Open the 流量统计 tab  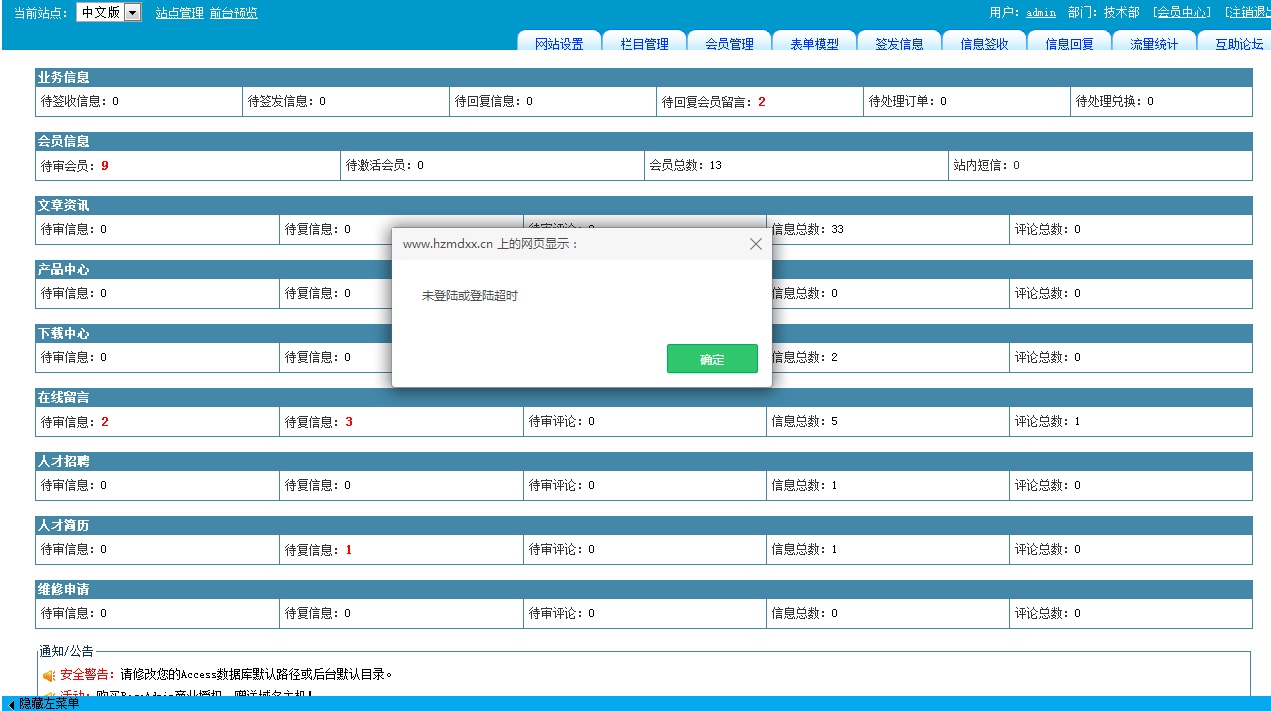(x=1154, y=44)
